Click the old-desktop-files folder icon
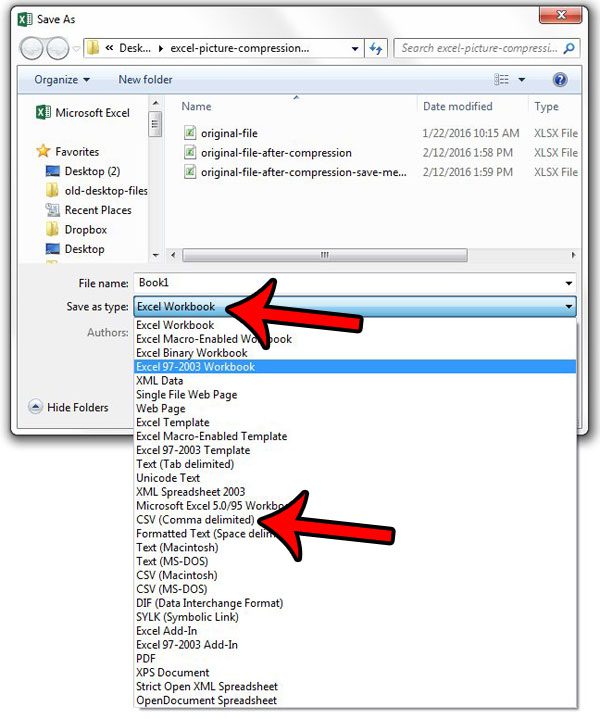This screenshot has width=600, height=719. [53, 190]
